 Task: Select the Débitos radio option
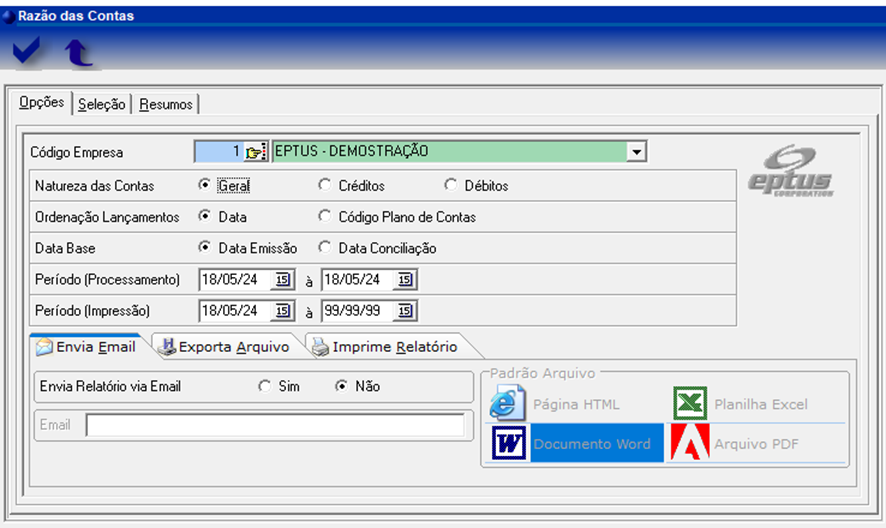[451, 185]
